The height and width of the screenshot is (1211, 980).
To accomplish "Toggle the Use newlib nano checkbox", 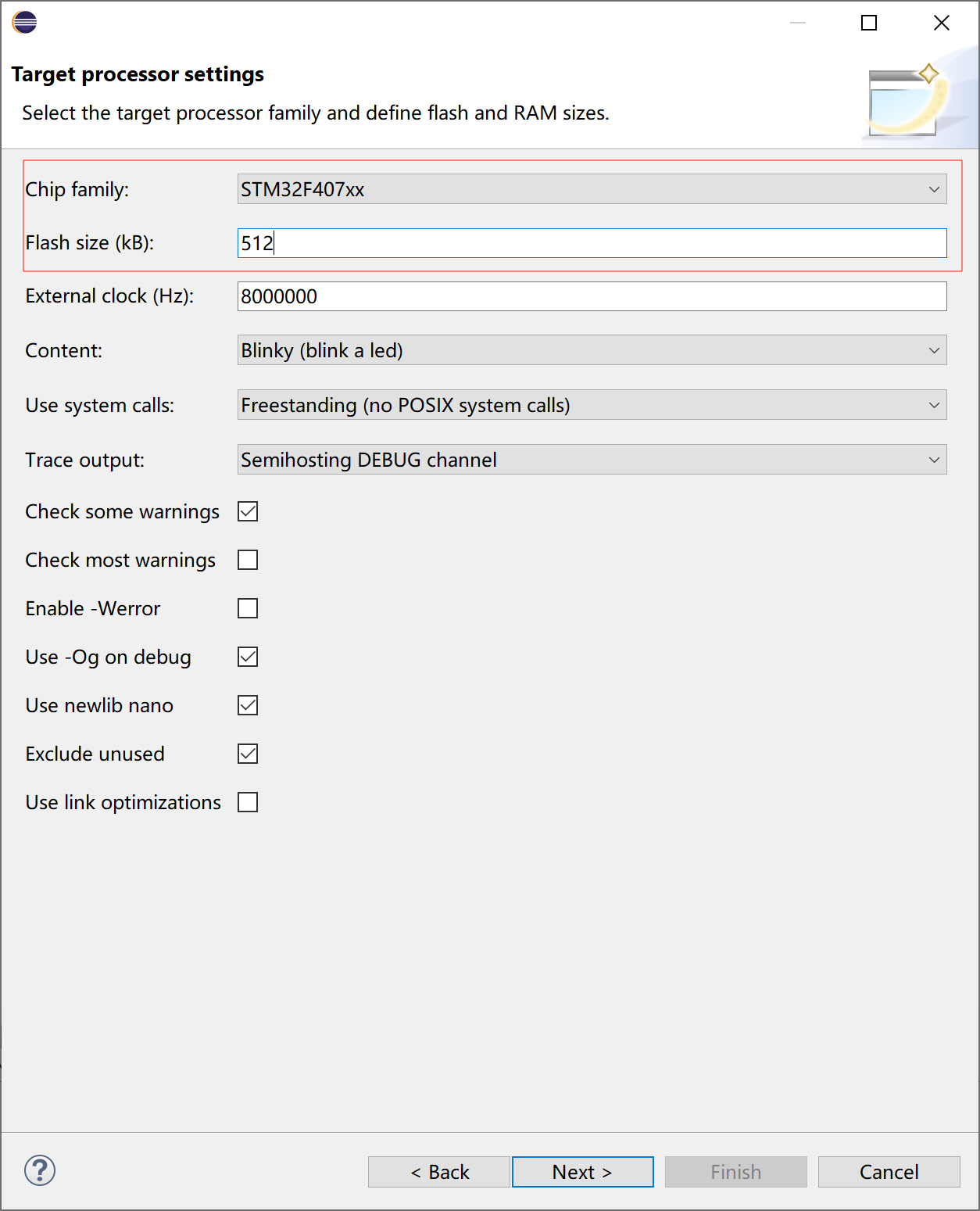I will click(x=248, y=705).
